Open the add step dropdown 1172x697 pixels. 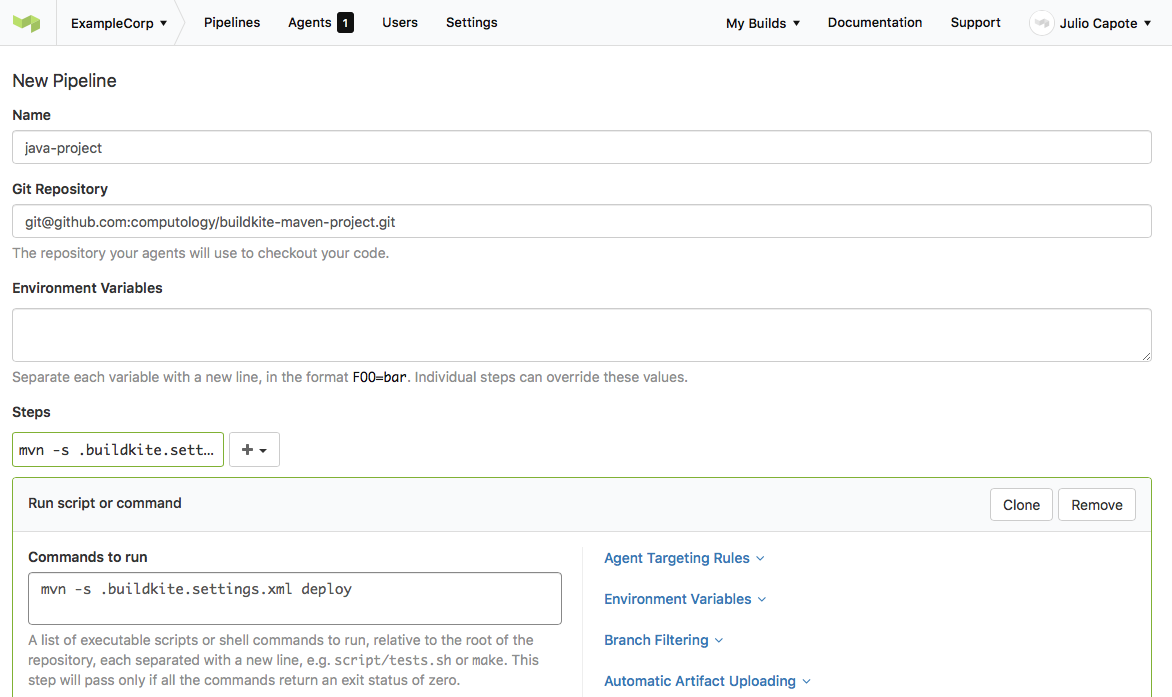click(254, 449)
